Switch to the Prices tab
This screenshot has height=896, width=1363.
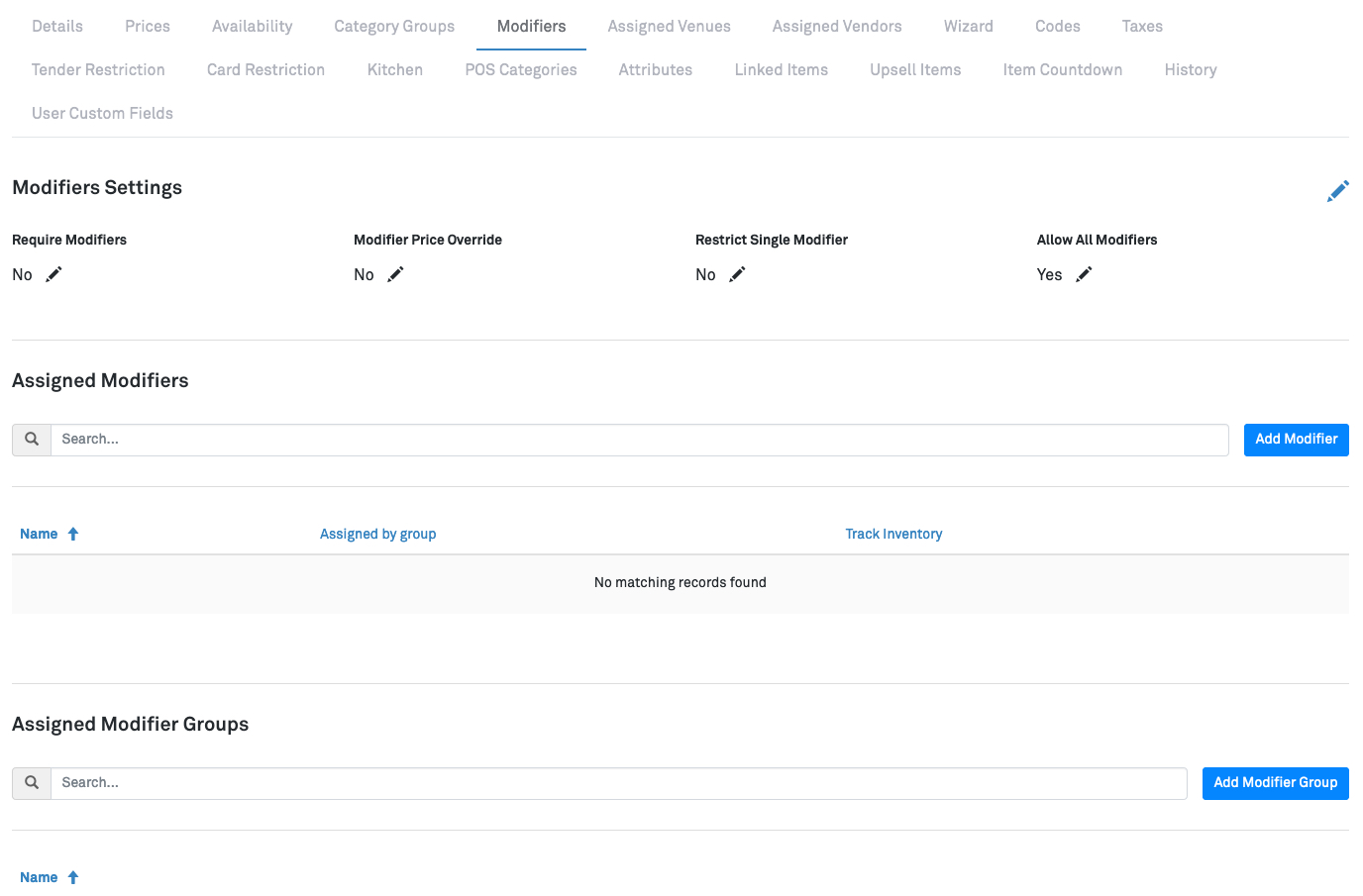(148, 27)
